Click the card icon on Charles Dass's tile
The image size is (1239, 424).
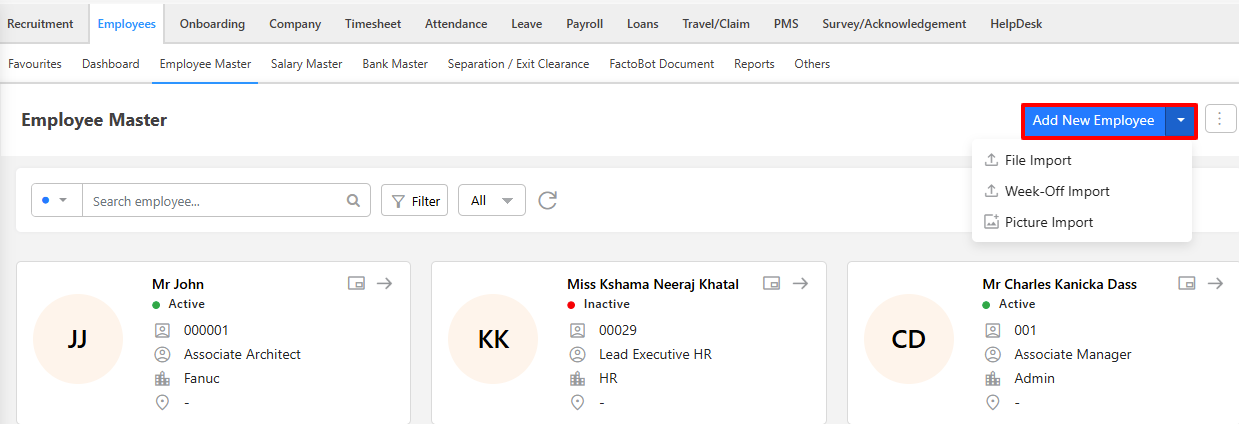(1187, 284)
